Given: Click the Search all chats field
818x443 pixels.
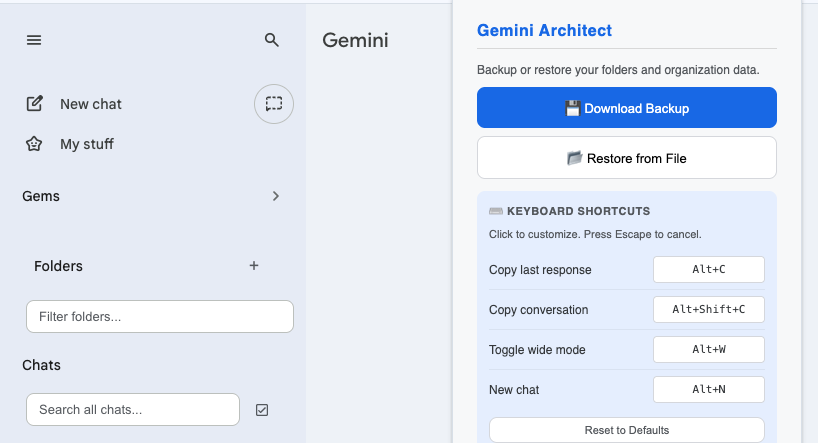Looking at the screenshot, I should point(133,410).
